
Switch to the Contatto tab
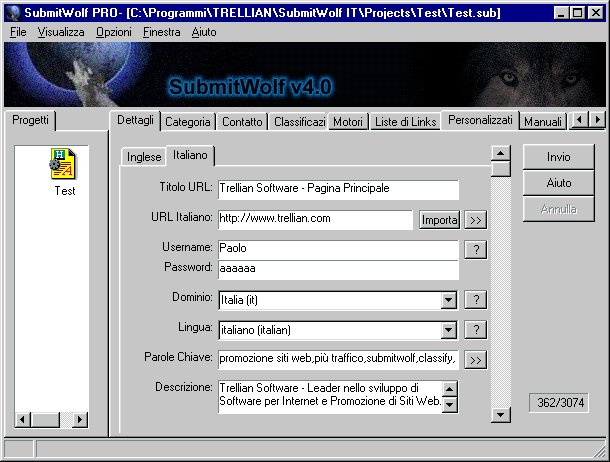[242, 122]
